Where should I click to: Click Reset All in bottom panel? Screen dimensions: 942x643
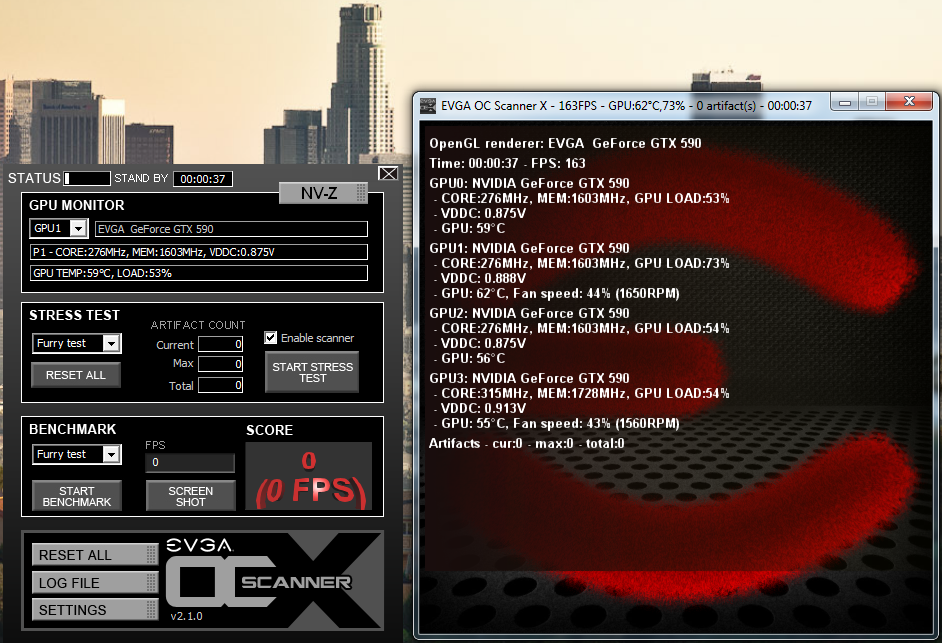tap(95, 556)
